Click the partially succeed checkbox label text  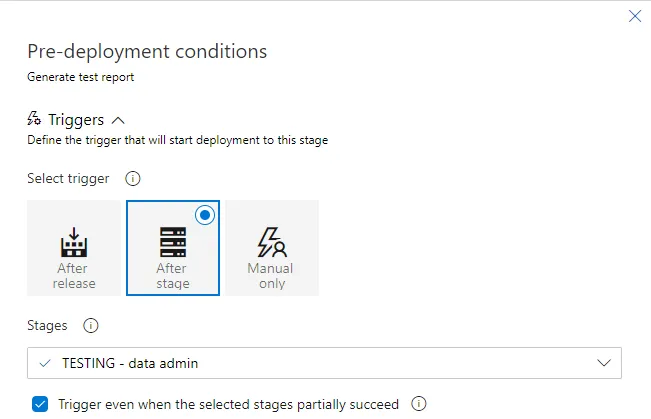pos(229,404)
